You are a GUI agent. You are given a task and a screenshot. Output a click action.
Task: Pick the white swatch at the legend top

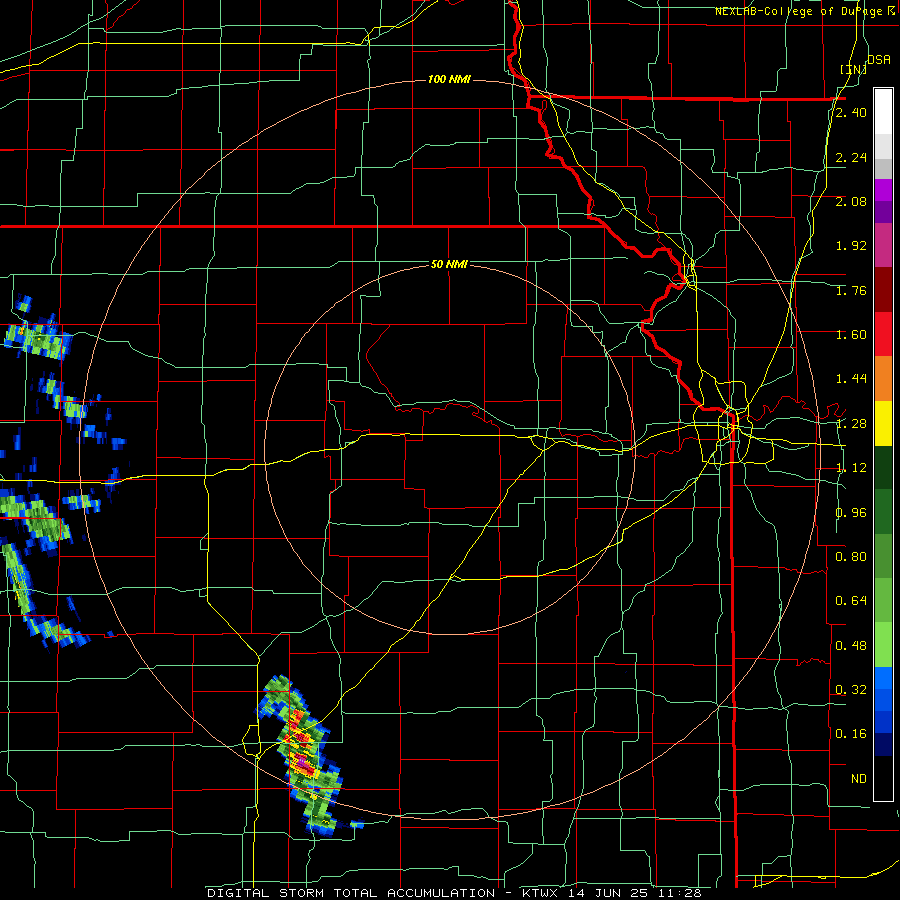(883, 111)
